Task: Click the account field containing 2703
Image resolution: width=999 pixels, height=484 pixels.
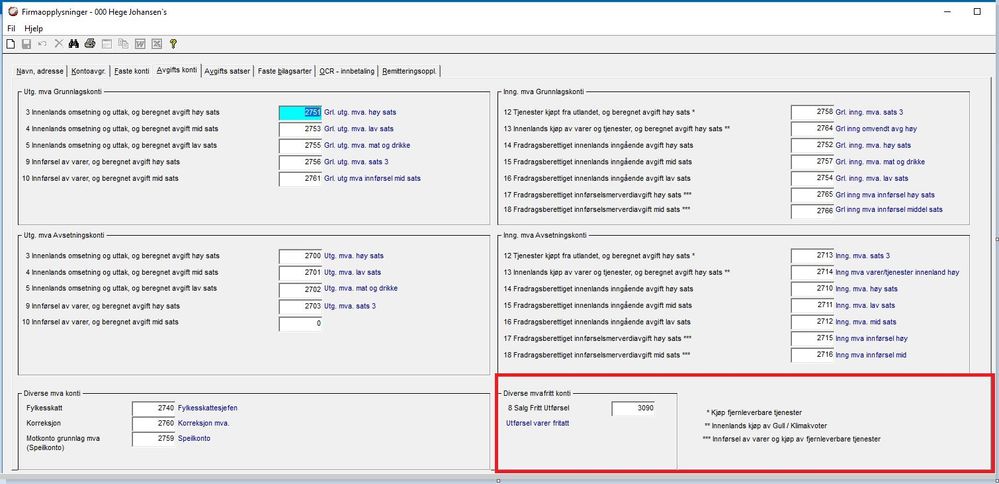Action: [x=300, y=306]
